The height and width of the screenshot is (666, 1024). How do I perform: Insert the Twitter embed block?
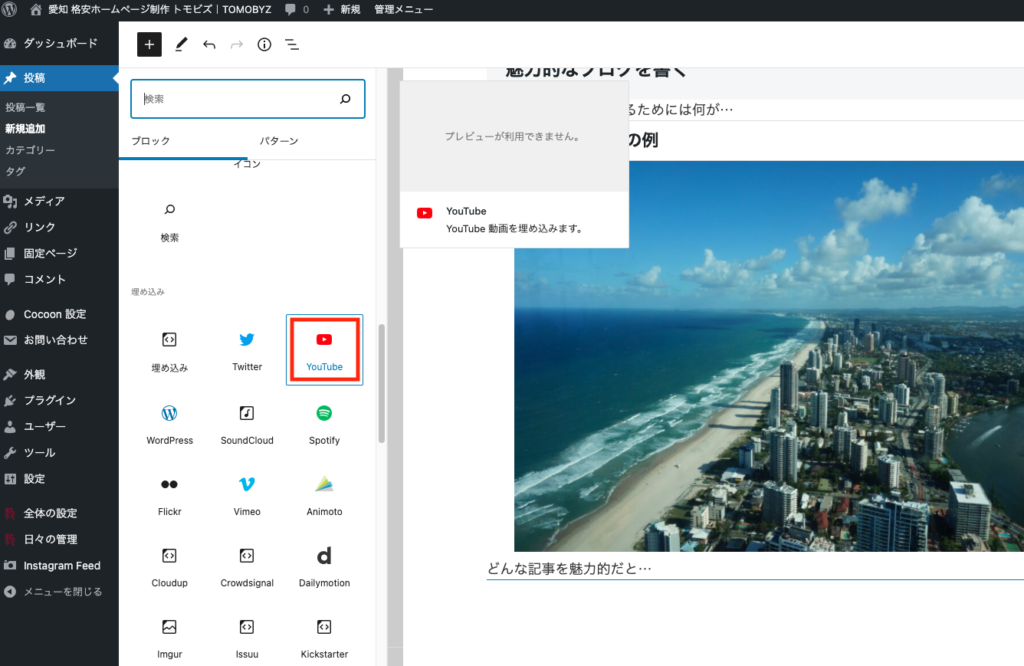(x=247, y=350)
